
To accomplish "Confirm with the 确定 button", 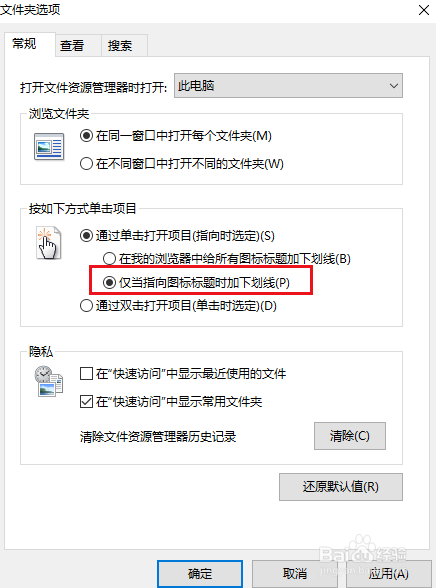I will pyautogui.click(x=200, y=574).
